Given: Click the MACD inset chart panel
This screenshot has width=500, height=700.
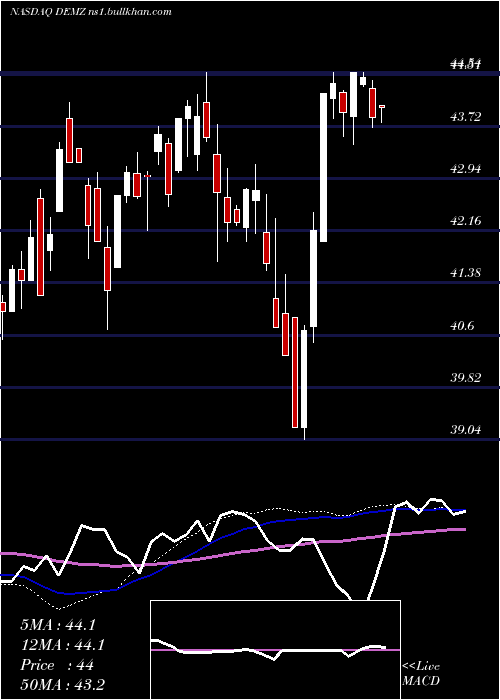Looking at the screenshot, I should (x=275, y=650).
